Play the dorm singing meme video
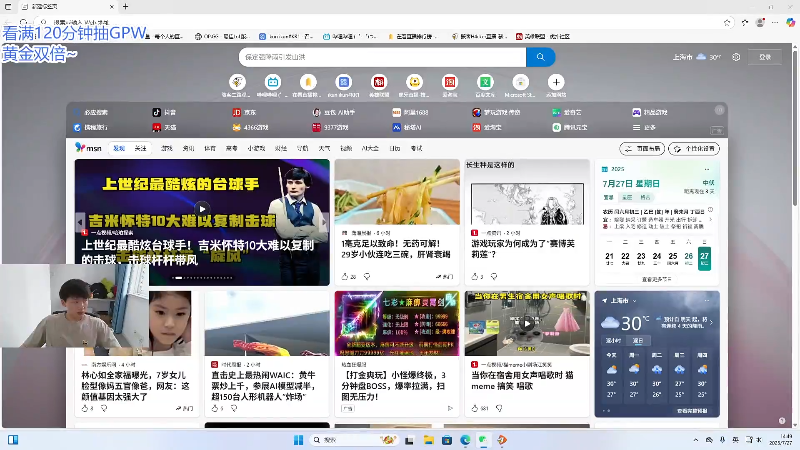Image resolution: width=800 pixels, height=450 pixels. tap(527, 323)
